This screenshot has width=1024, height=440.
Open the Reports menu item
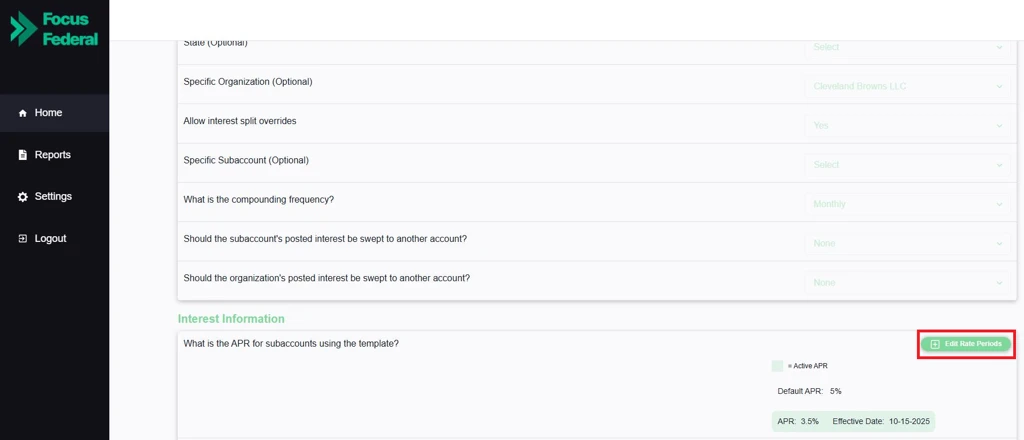[x=52, y=155]
